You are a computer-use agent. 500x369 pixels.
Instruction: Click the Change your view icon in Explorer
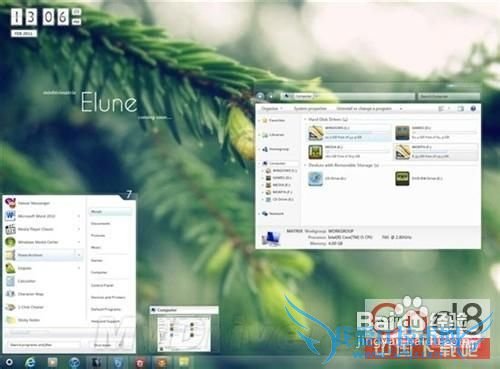click(x=441, y=109)
